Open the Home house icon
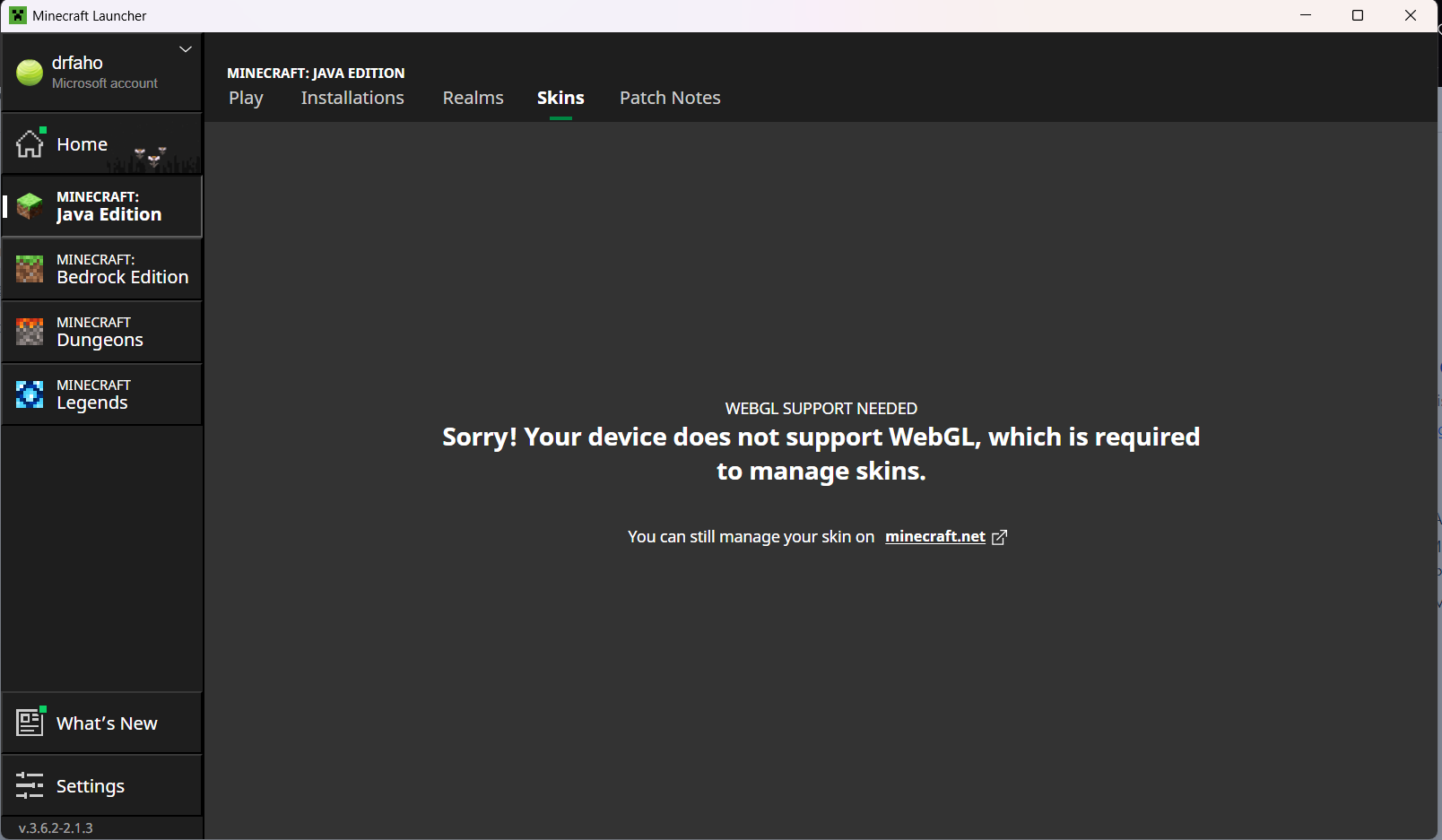 (x=30, y=143)
